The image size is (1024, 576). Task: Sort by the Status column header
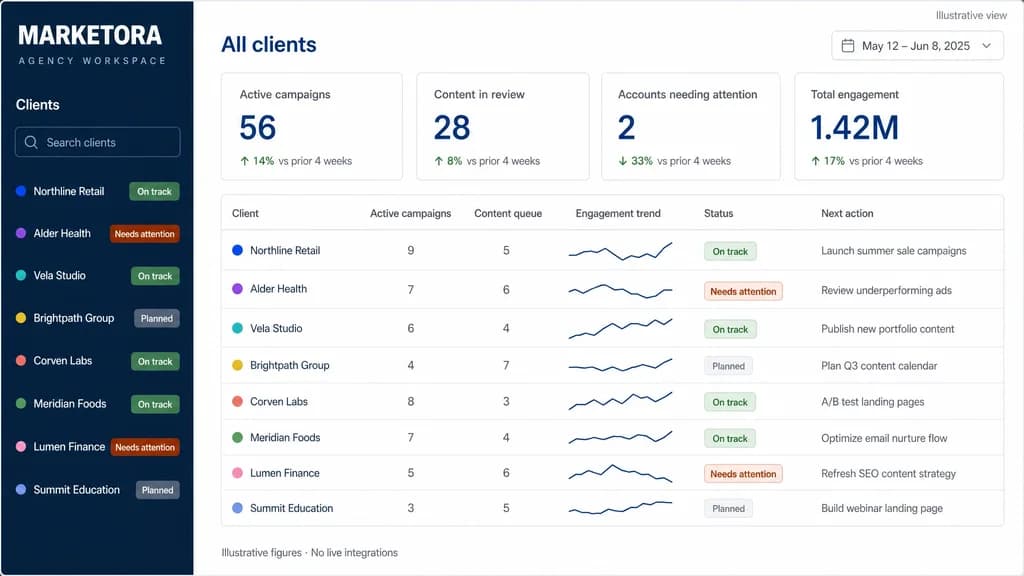(718, 213)
